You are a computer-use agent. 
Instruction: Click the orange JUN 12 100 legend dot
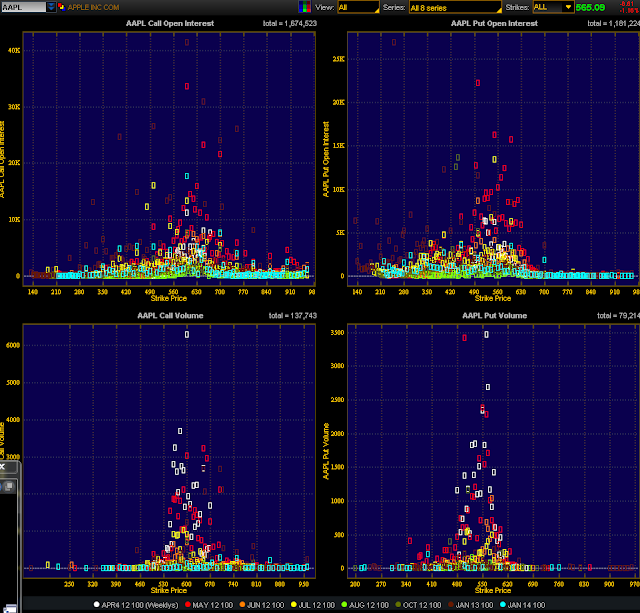click(242, 604)
